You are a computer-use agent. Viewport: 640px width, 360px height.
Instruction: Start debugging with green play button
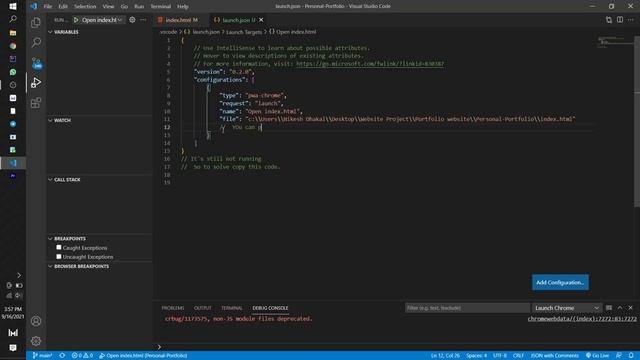coord(76,20)
